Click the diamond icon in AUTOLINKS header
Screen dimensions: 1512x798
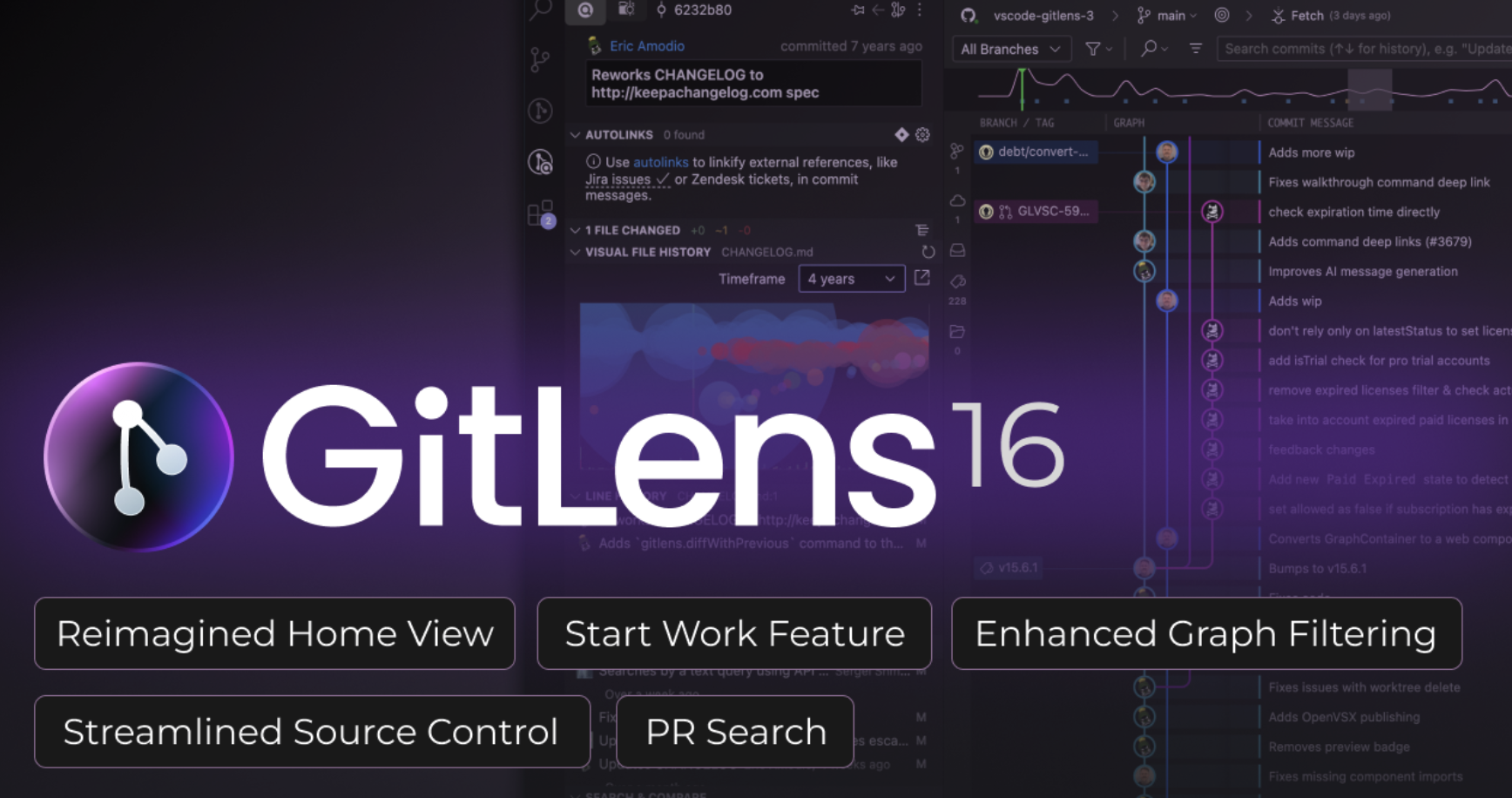(x=901, y=134)
